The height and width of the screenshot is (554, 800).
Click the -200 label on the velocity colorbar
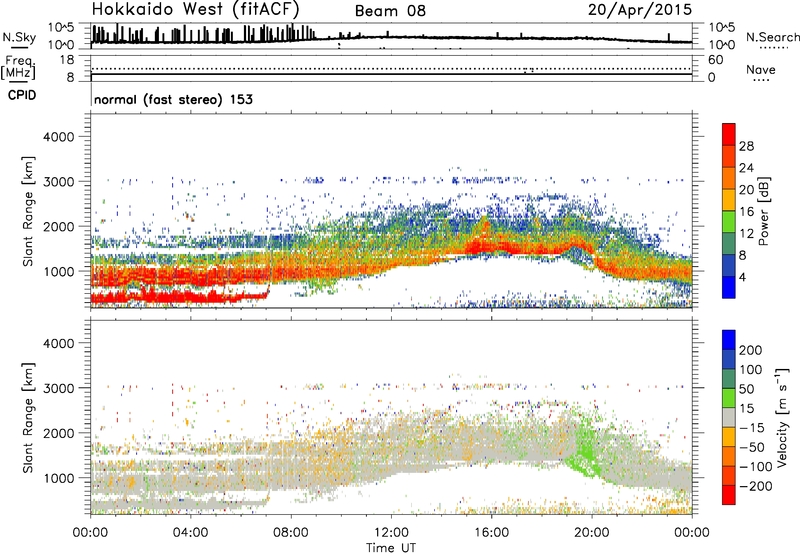click(756, 486)
